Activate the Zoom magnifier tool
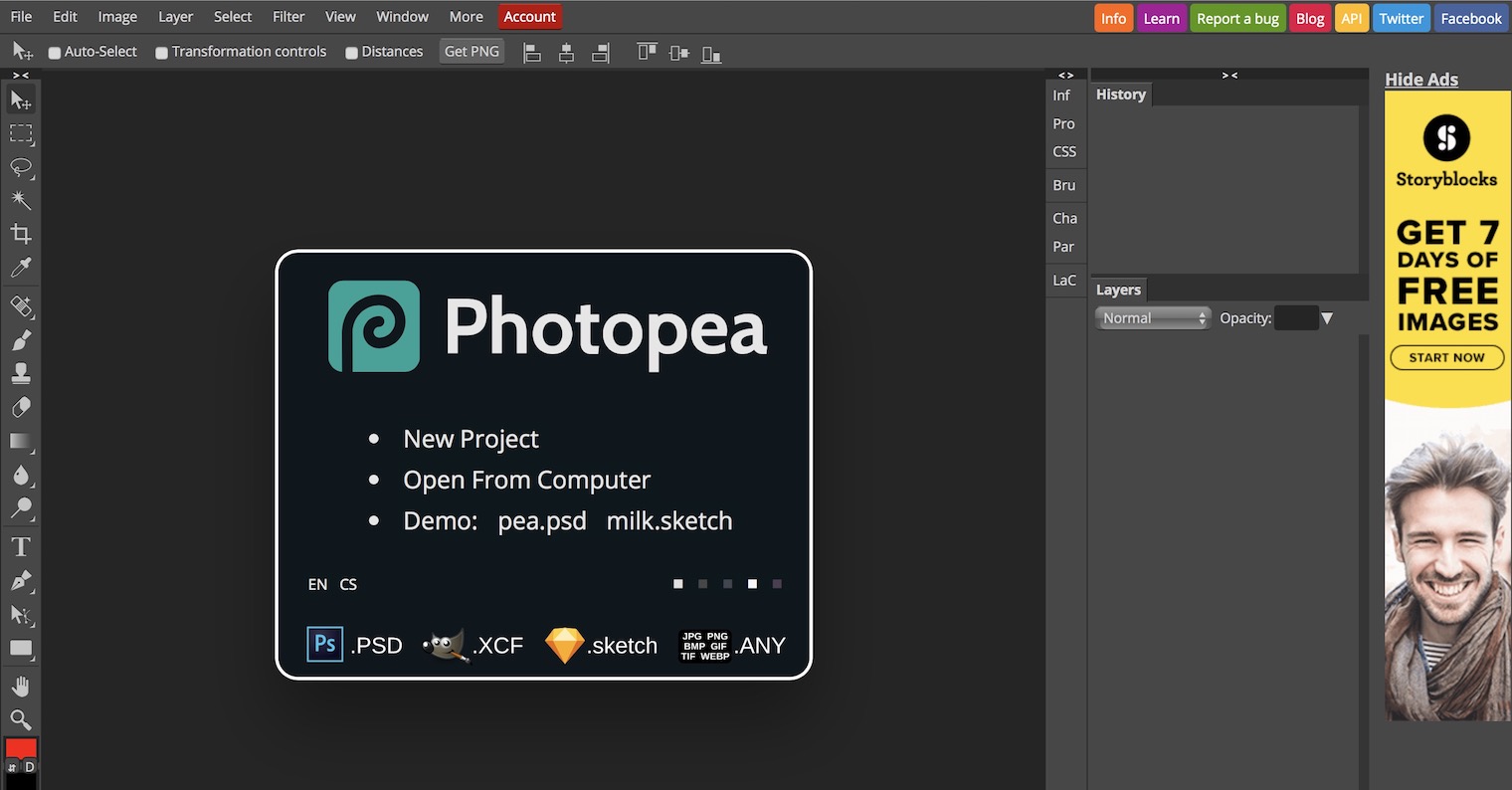 (21, 719)
